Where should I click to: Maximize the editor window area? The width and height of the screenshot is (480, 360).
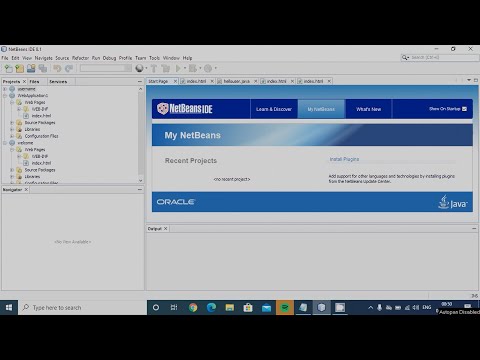[476, 80]
